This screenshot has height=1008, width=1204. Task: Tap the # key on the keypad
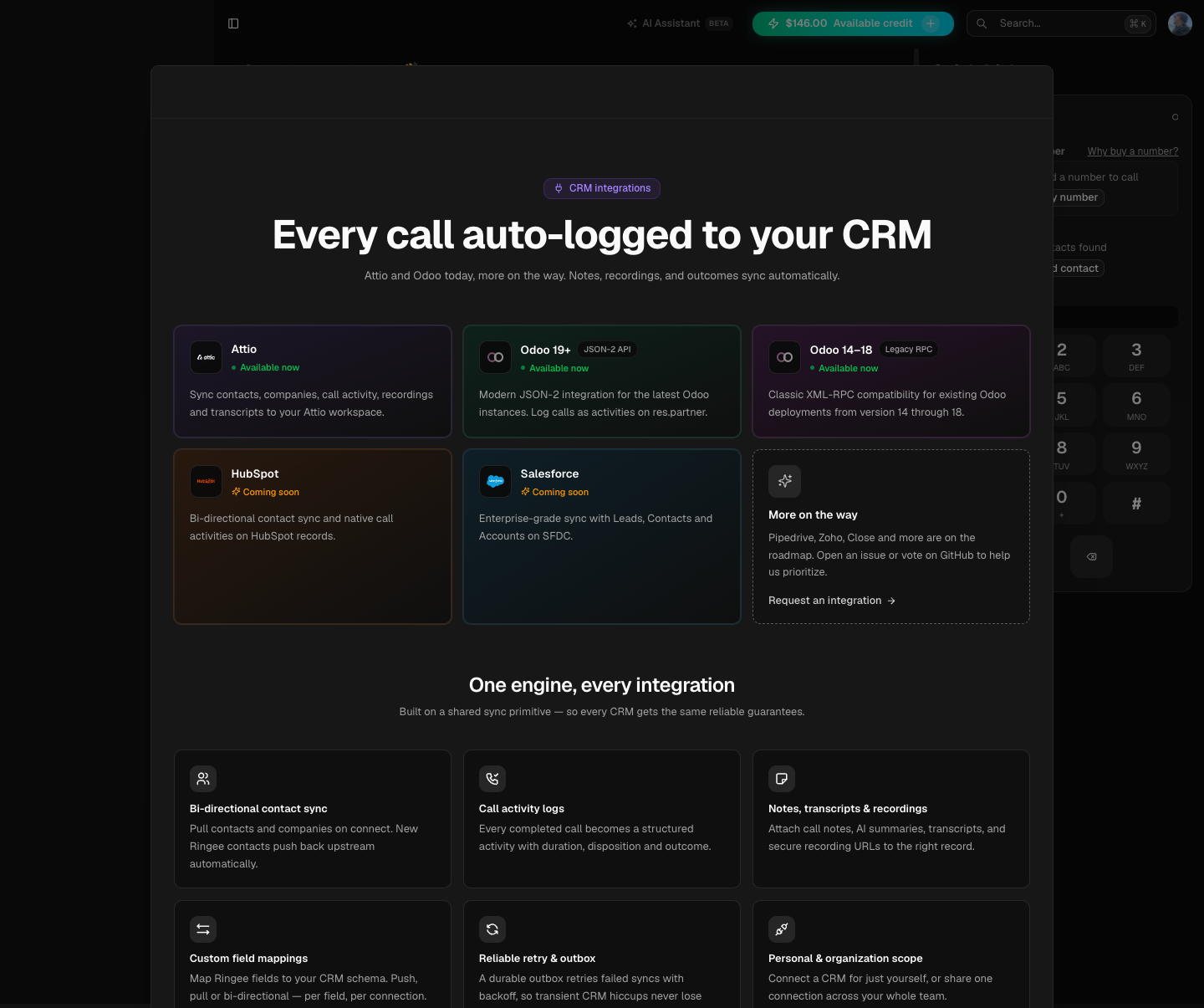point(1136,504)
